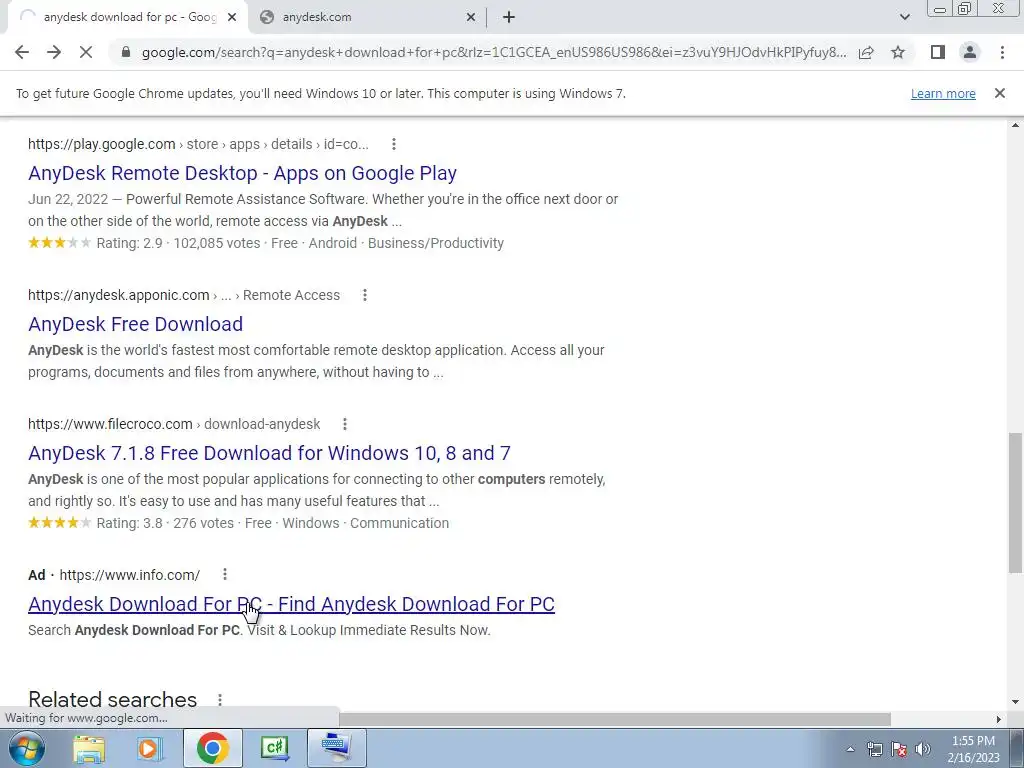Open Action Center flag tray icon

[899, 749]
